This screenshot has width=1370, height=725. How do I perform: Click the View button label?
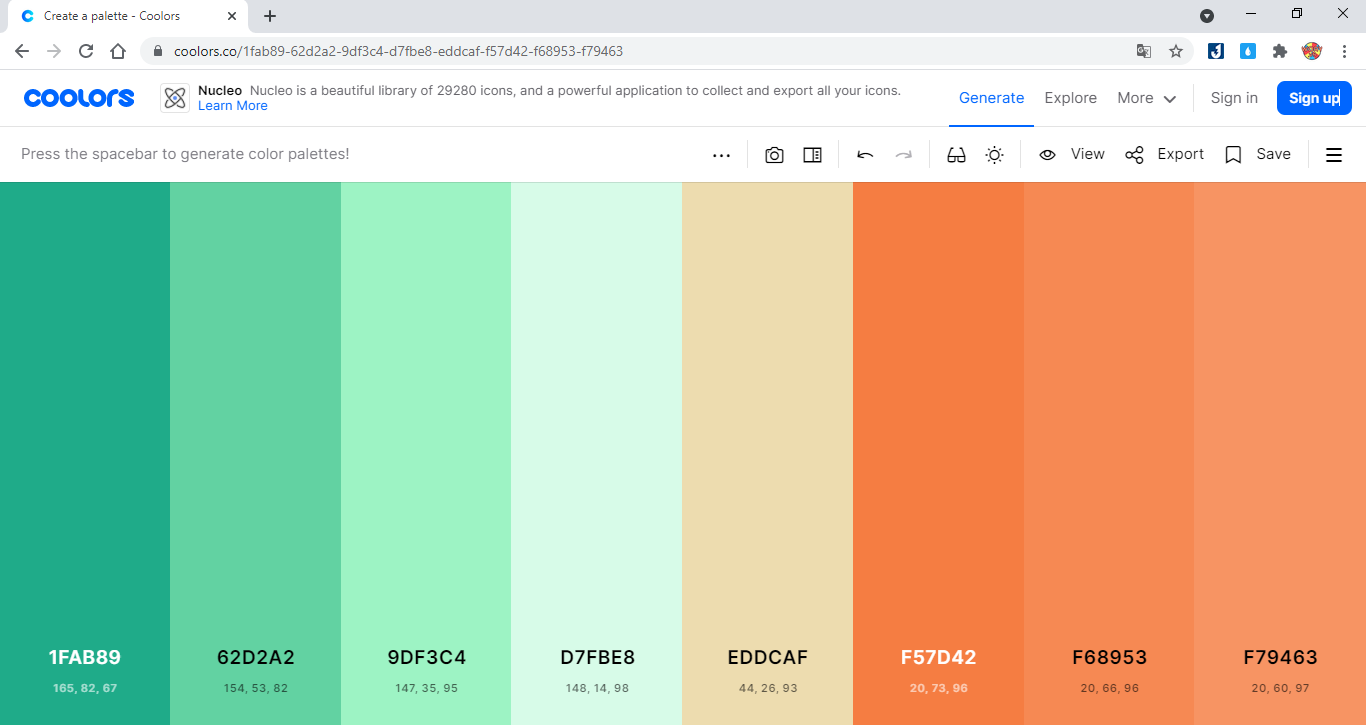click(1088, 154)
